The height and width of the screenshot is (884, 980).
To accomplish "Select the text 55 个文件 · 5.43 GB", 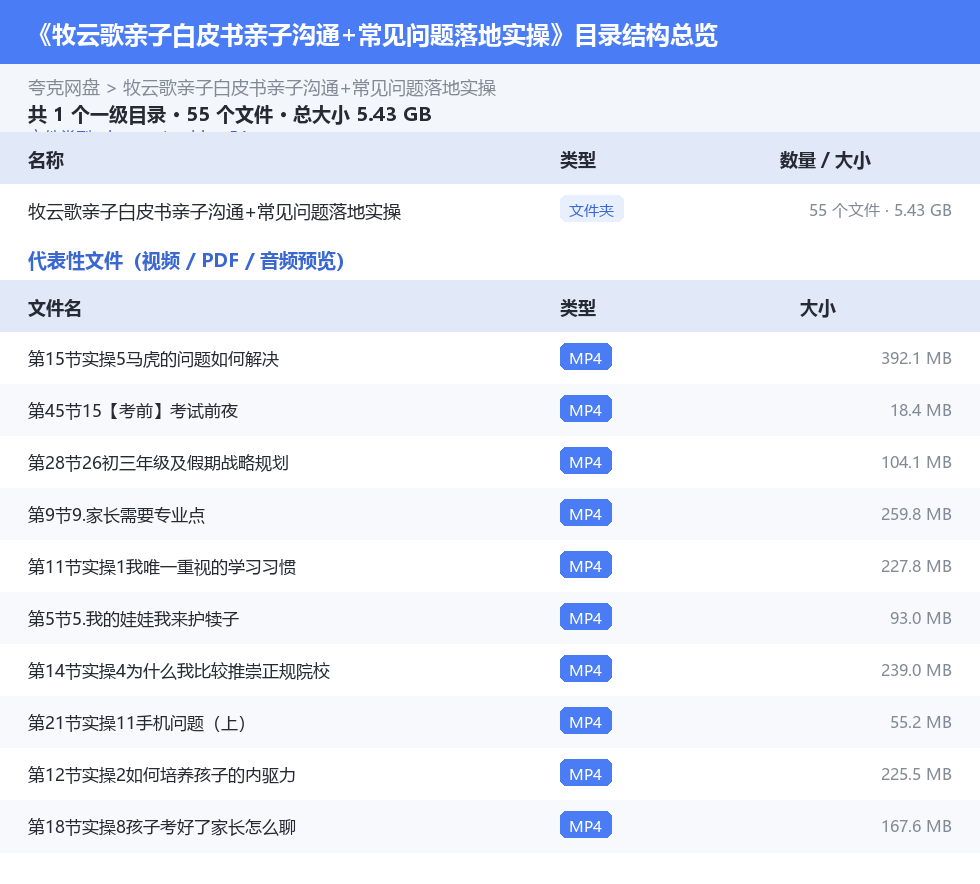I will click(880, 210).
